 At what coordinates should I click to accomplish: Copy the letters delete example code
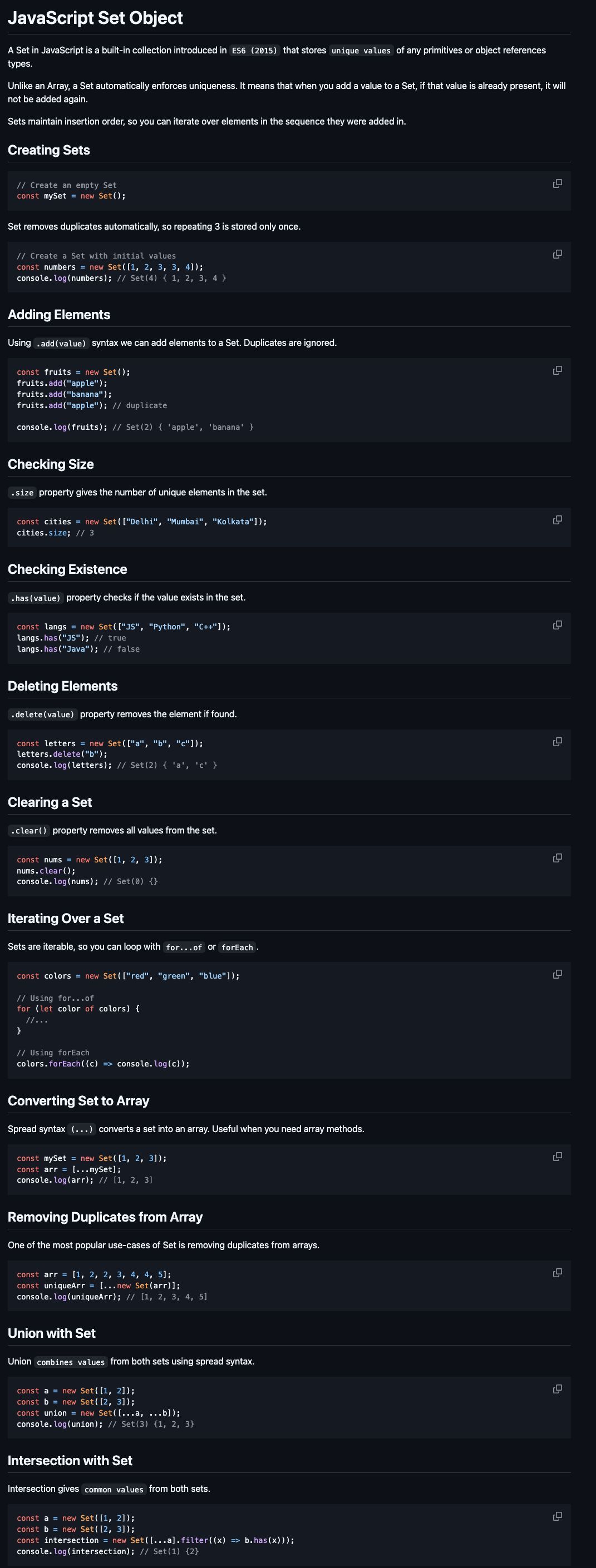(557, 742)
